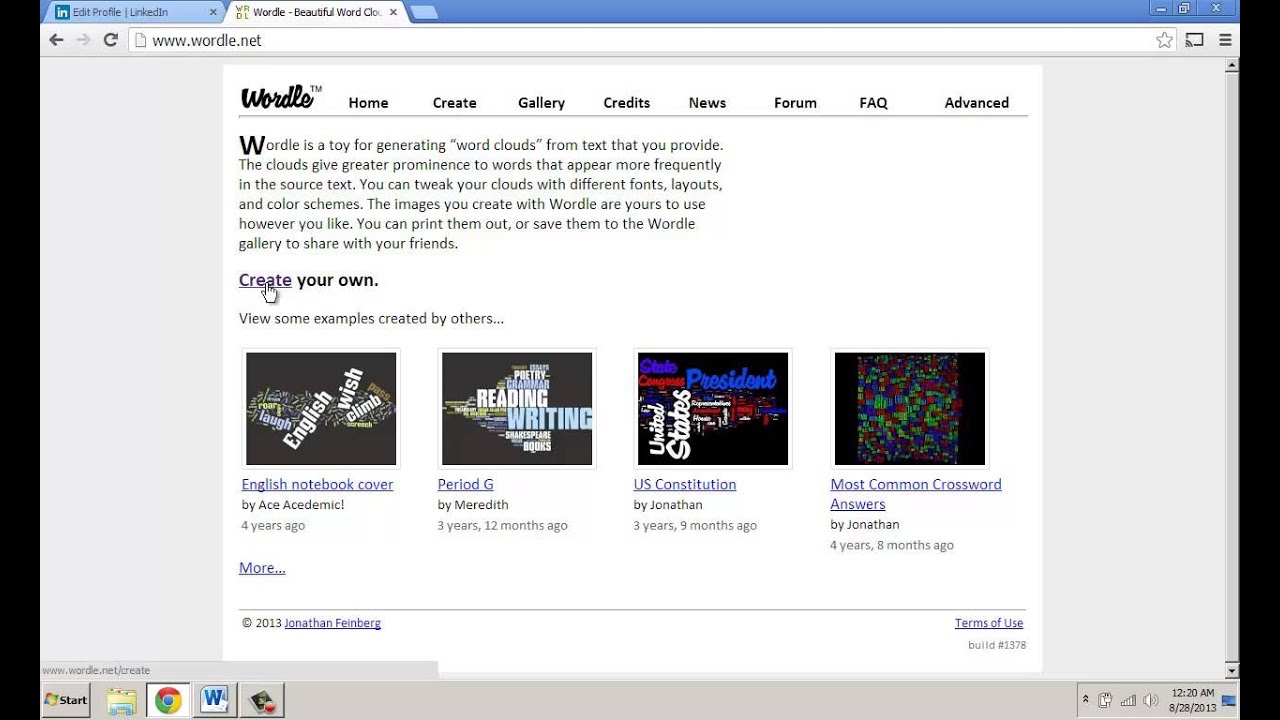This screenshot has width=1280, height=720.
Task: Open the Credits menu item
Action: pos(626,103)
